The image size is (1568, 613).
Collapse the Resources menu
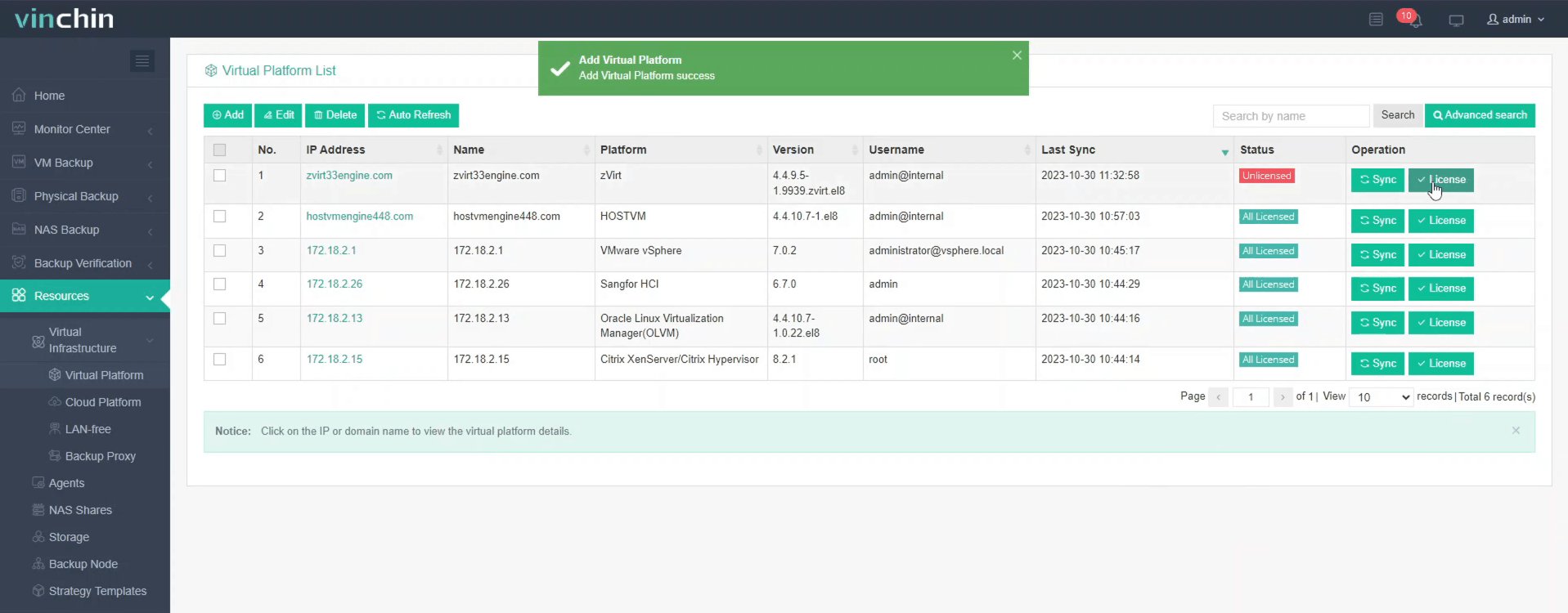pos(150,298)
